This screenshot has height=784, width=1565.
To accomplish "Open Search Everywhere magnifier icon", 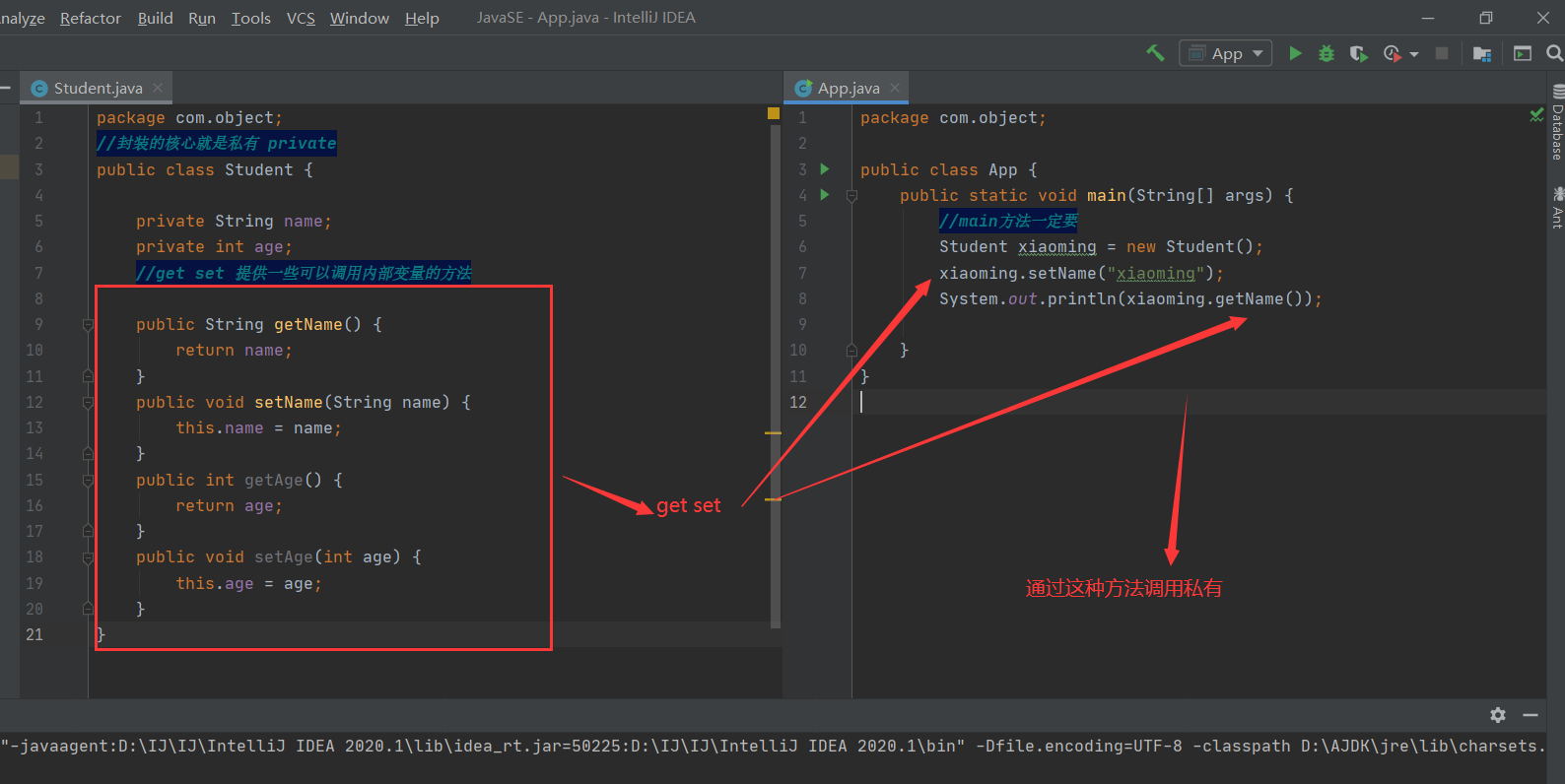I will pos(1554,53).
